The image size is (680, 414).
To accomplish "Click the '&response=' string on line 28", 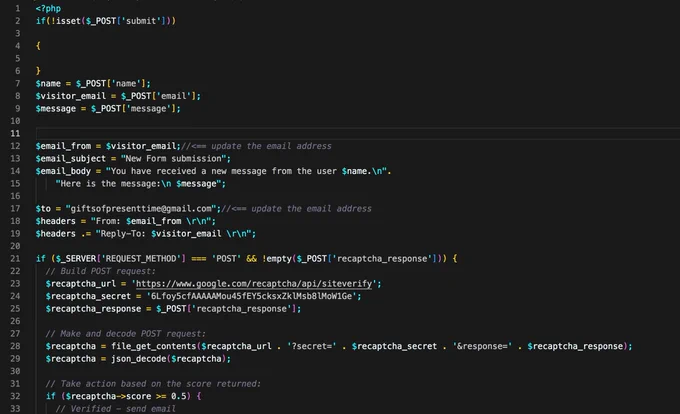I will (482, 346).
